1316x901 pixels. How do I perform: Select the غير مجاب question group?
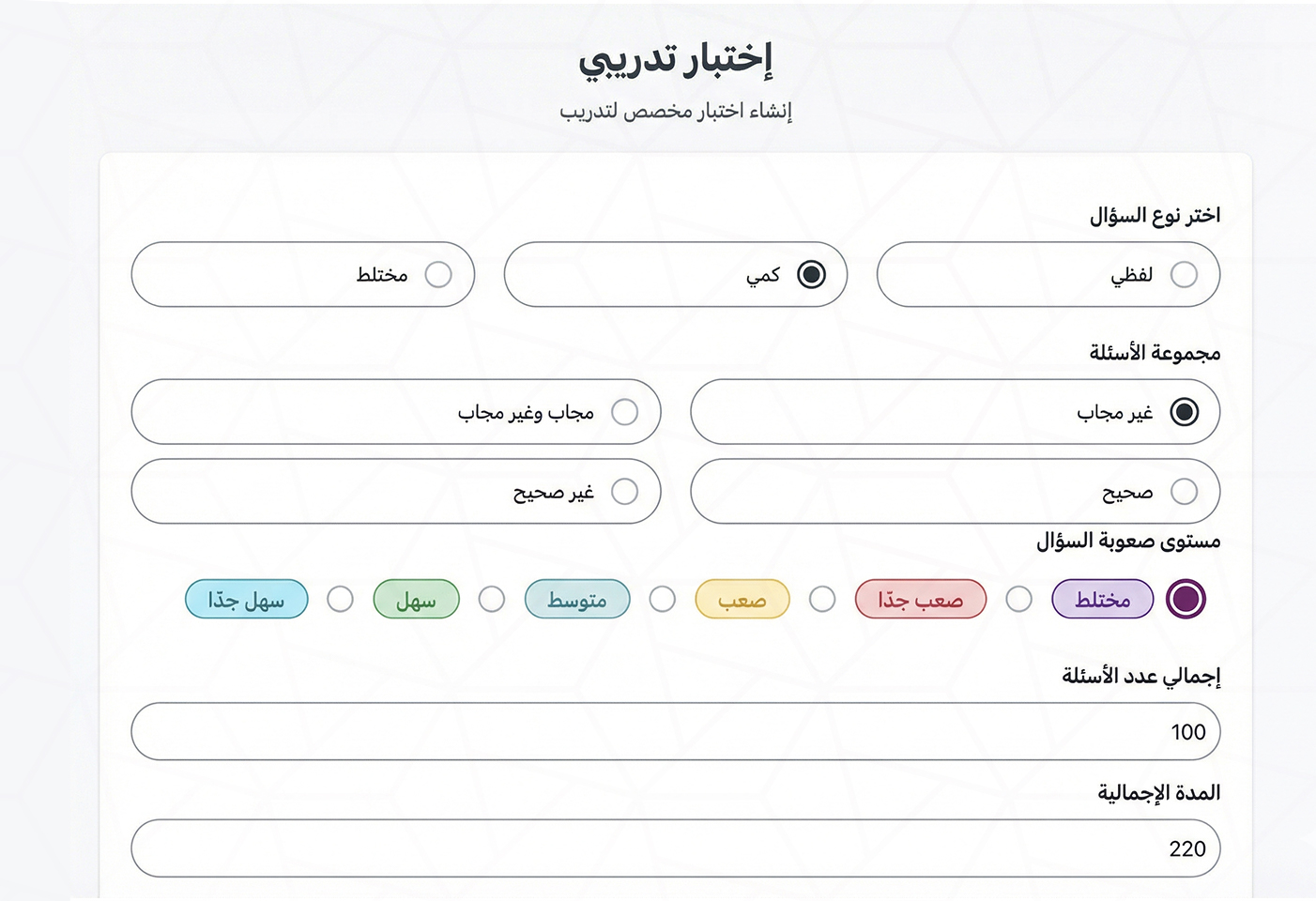tap(1185, 412)
